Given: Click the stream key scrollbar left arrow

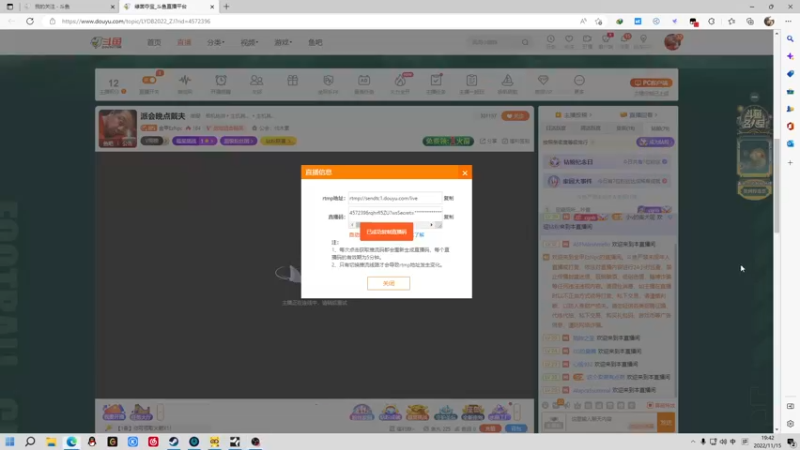Looking at the screenshot, I should 352,224.
